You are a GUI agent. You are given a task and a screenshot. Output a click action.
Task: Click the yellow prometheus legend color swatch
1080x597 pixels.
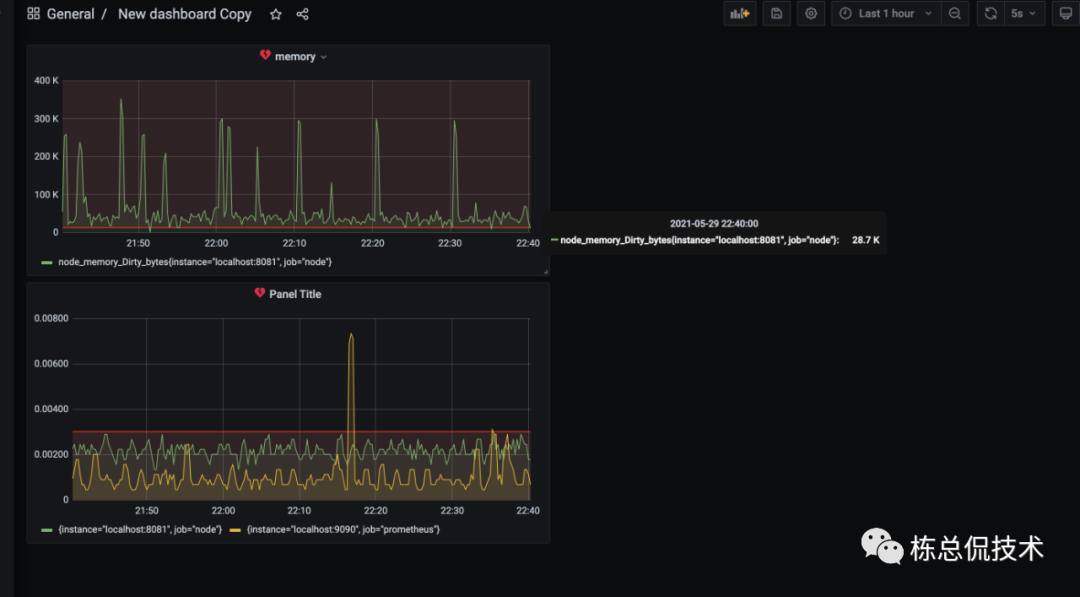point(235,530)
